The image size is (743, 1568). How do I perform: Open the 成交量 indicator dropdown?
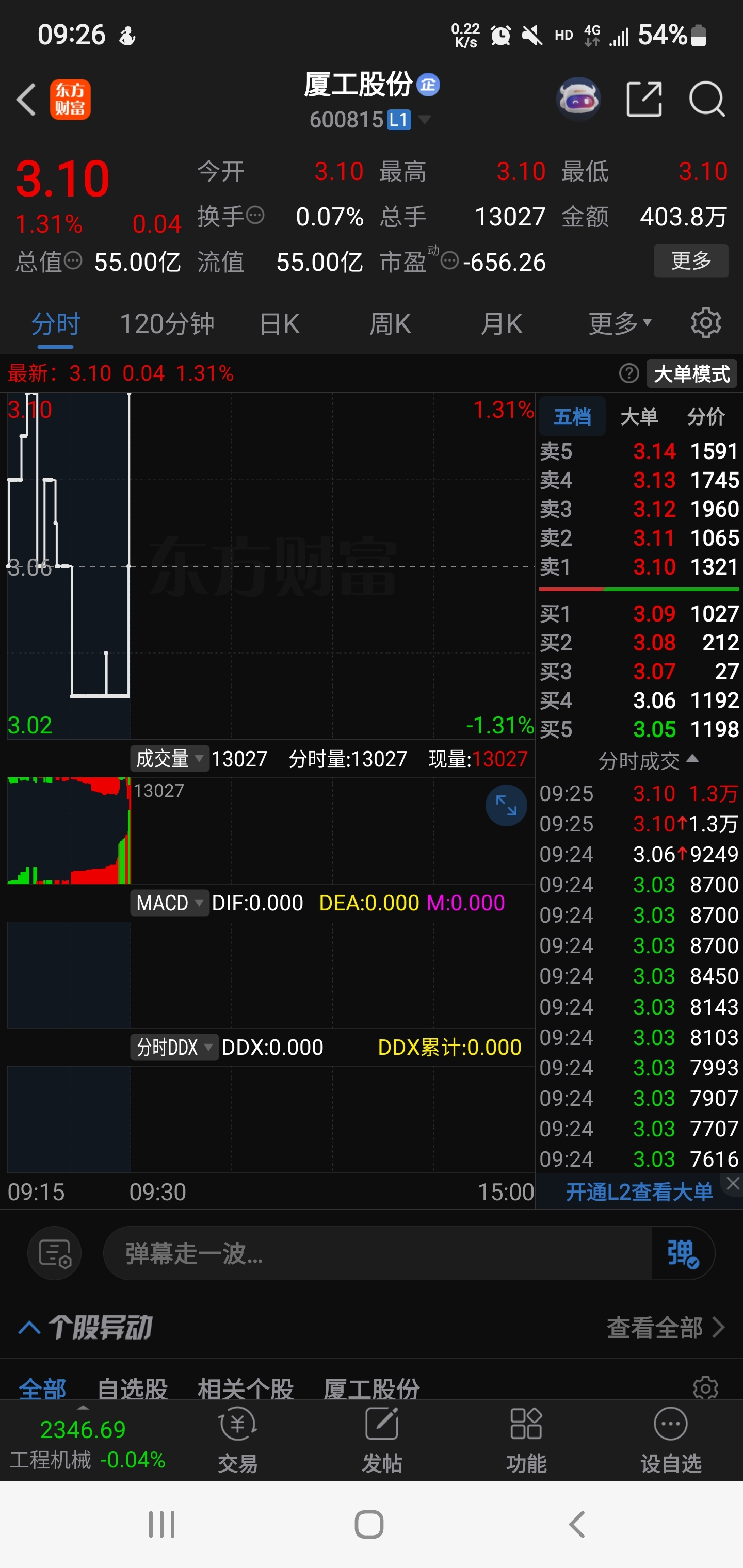coord(170,758)
